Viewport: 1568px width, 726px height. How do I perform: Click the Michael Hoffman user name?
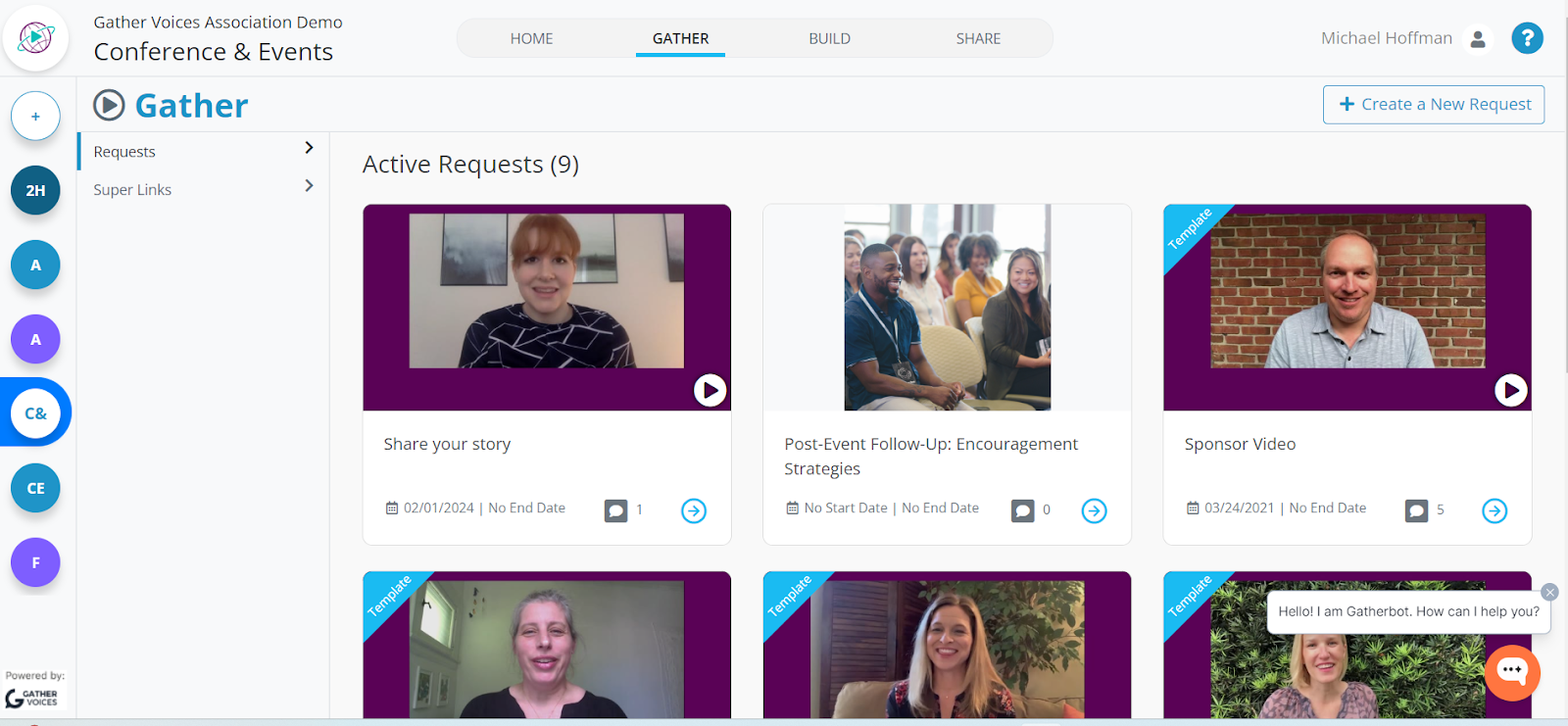[1386, 38]
